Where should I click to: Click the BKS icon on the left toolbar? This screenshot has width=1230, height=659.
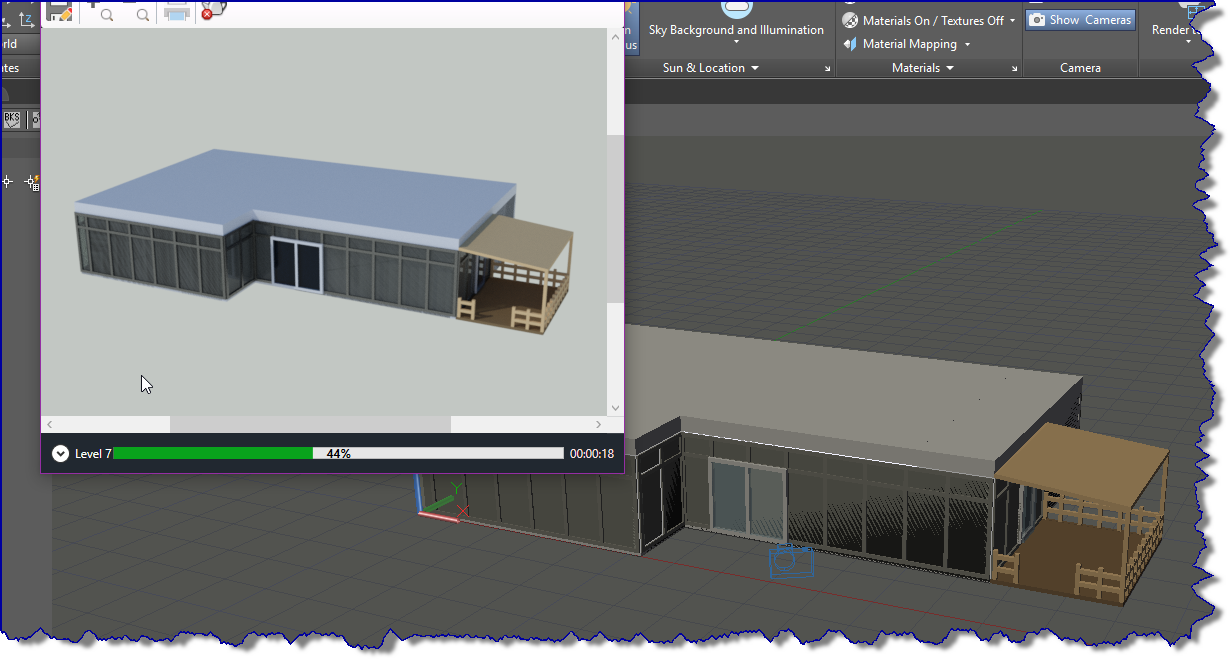(x=12, y=120)
